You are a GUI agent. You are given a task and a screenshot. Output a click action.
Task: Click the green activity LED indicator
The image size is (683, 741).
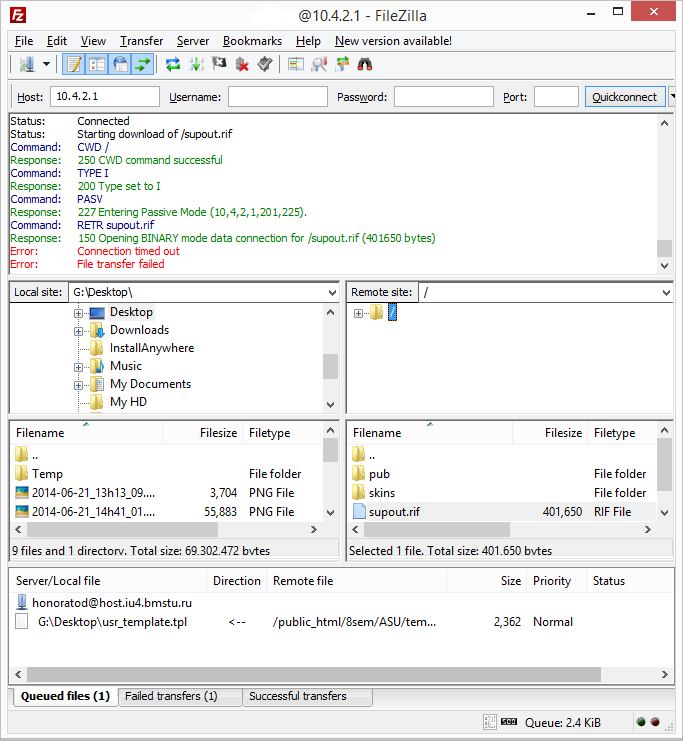[x=641, y=722]
